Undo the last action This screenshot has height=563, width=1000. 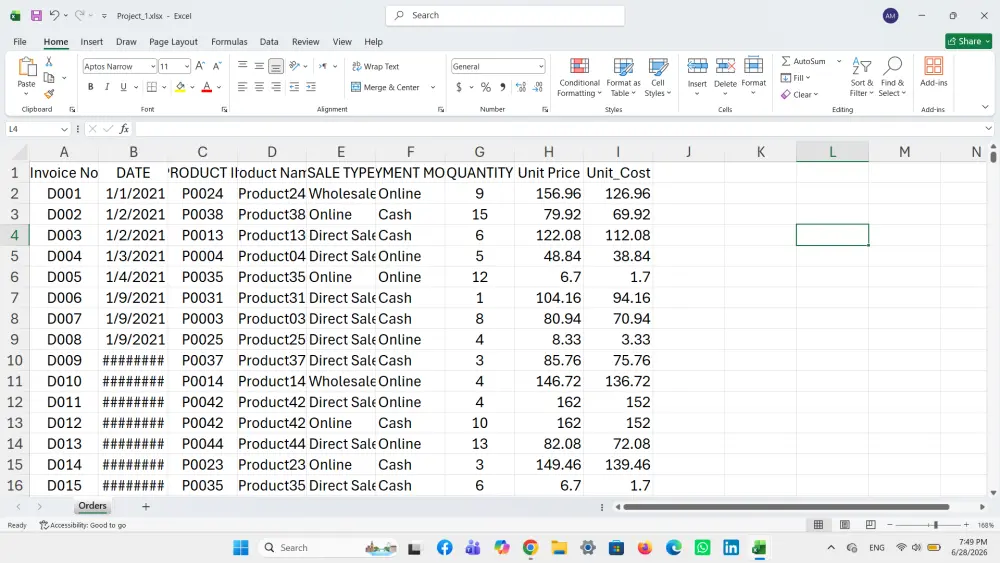(54, 15)
